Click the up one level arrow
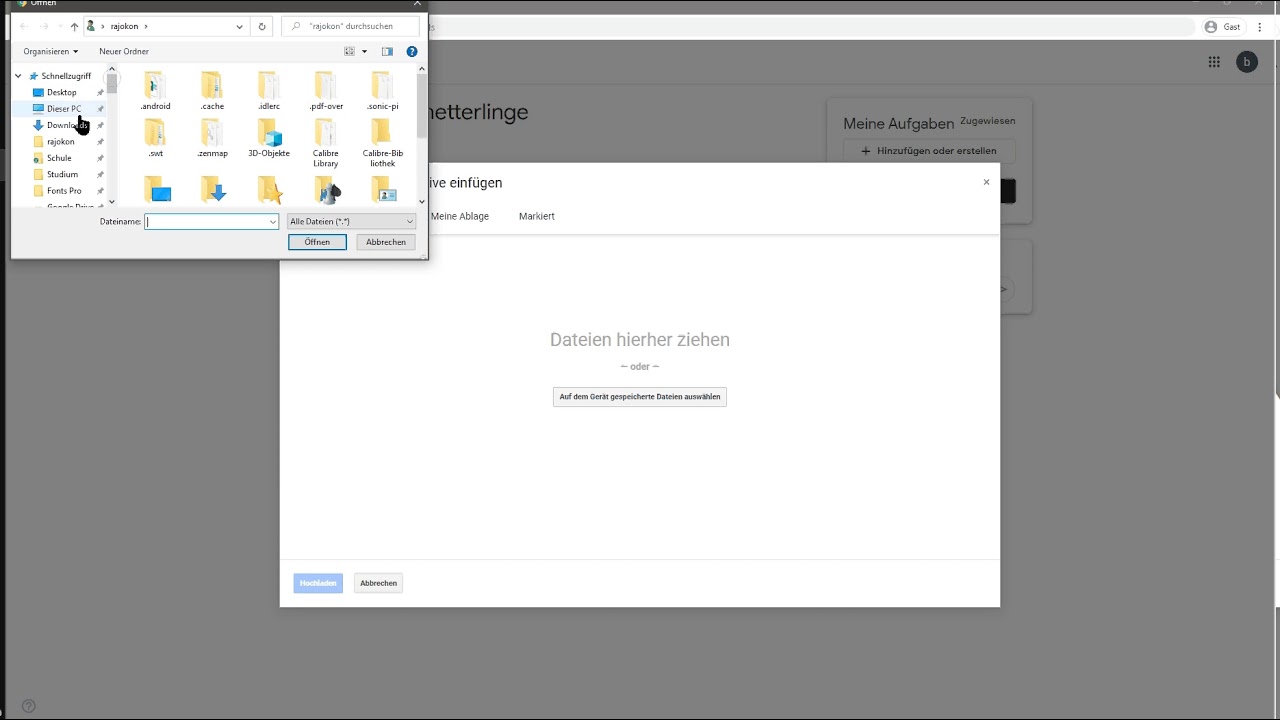 74,27
